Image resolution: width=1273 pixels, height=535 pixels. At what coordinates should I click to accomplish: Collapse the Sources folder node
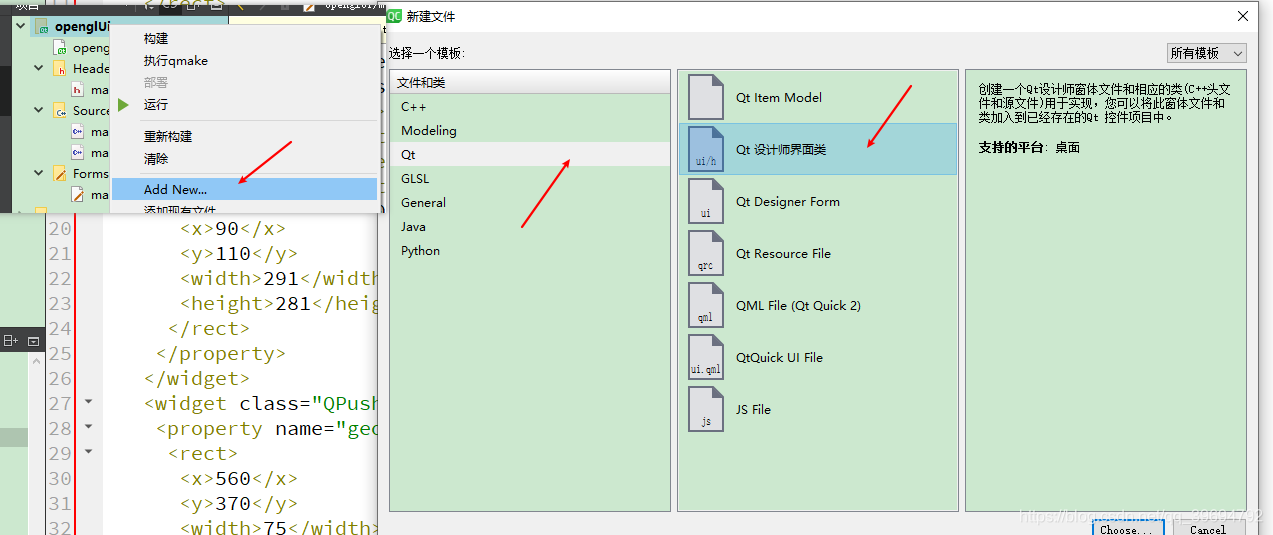39,110
